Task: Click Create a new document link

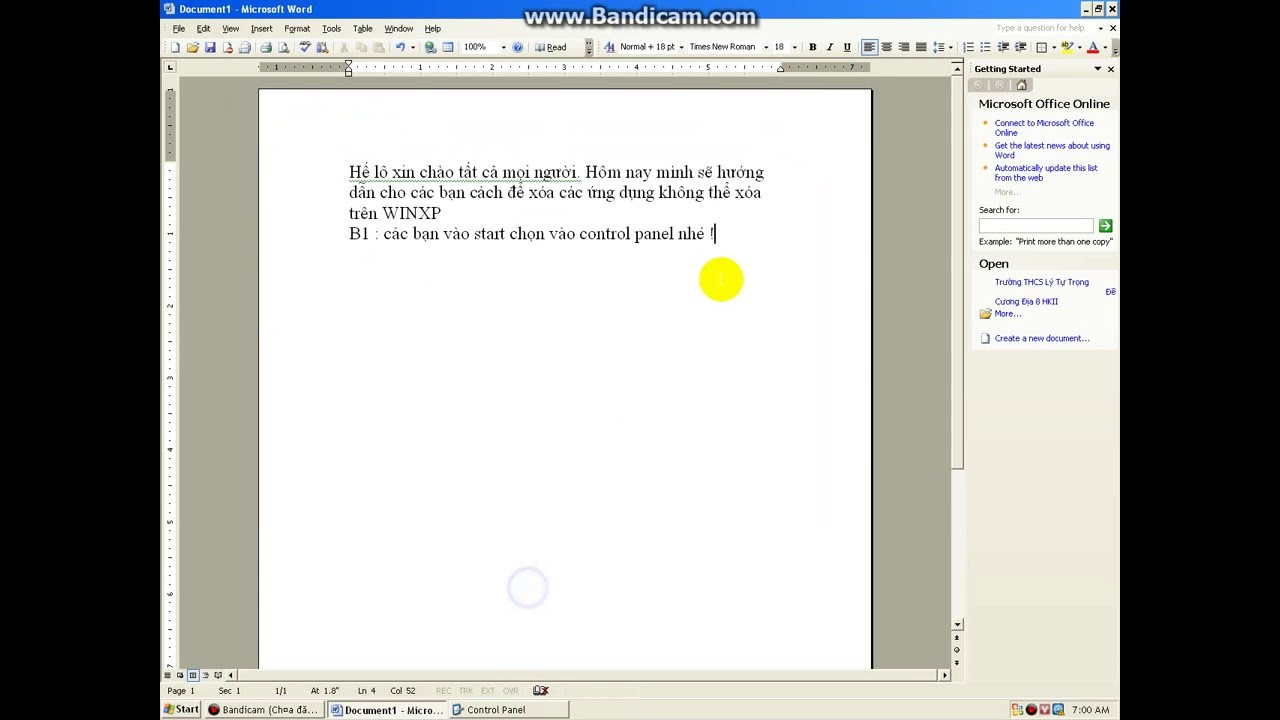Action: click(1042, 338)
